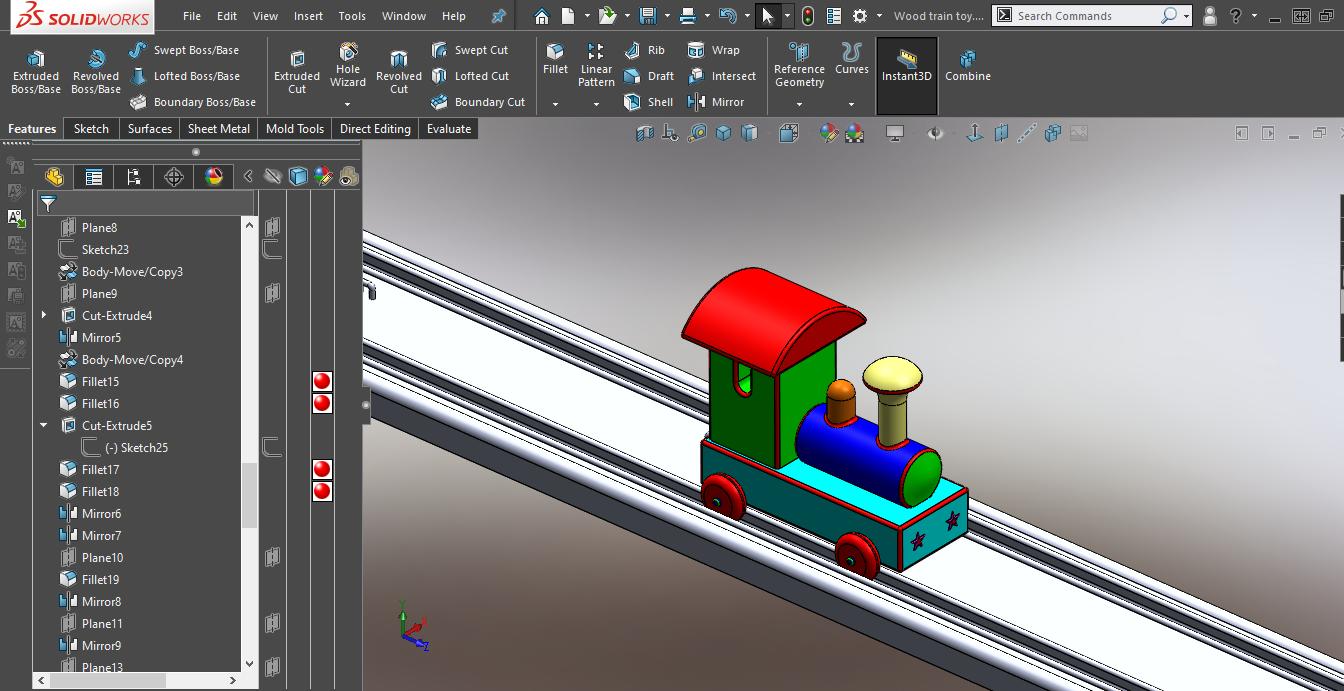Choose the Swept Cut tool
The height and width of the screenshot is (691, 1344).
(470, 50)
